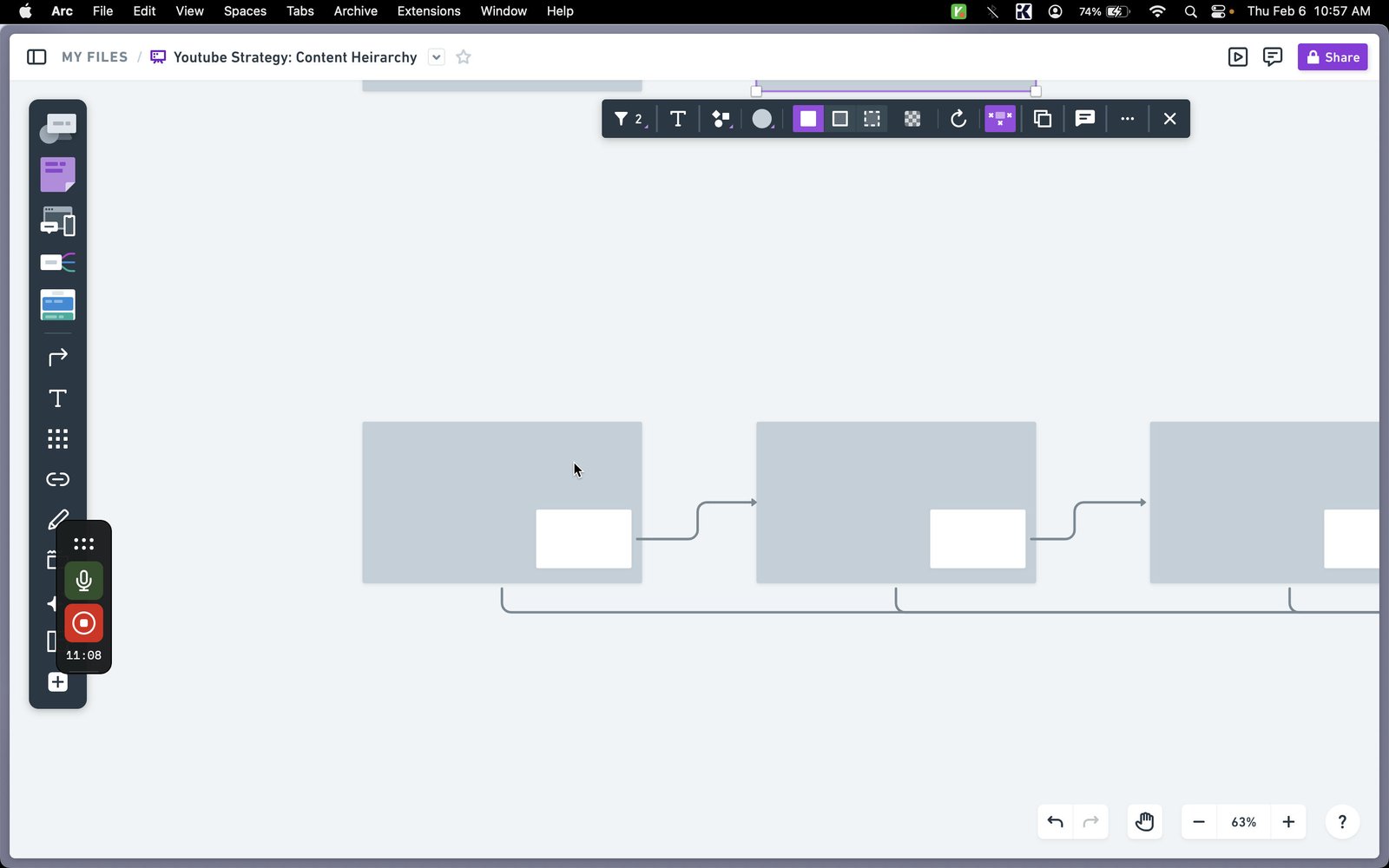Stop the screen recording
1389x868 pixels.
pos(83,623)
